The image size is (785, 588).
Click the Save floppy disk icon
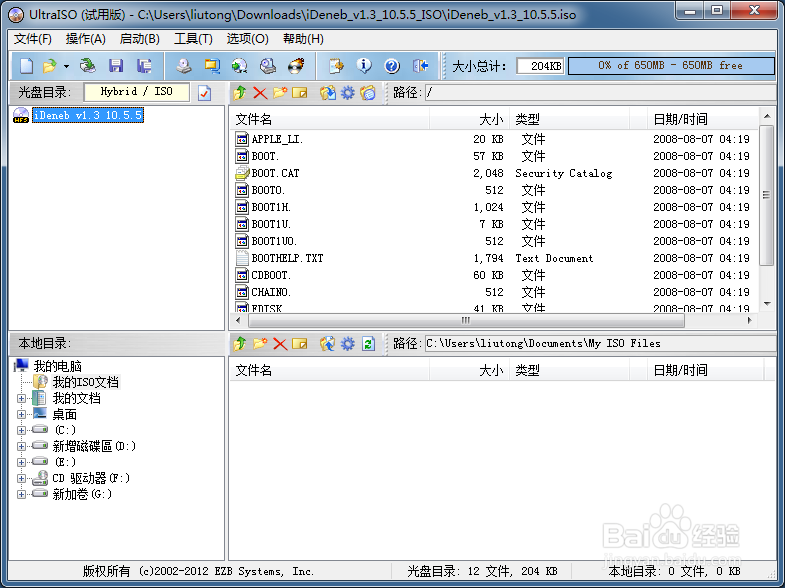116,66
